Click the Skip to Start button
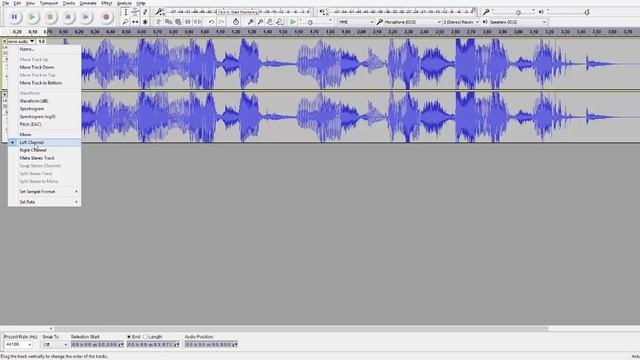The image size is (640, 360). pos(68,17)
